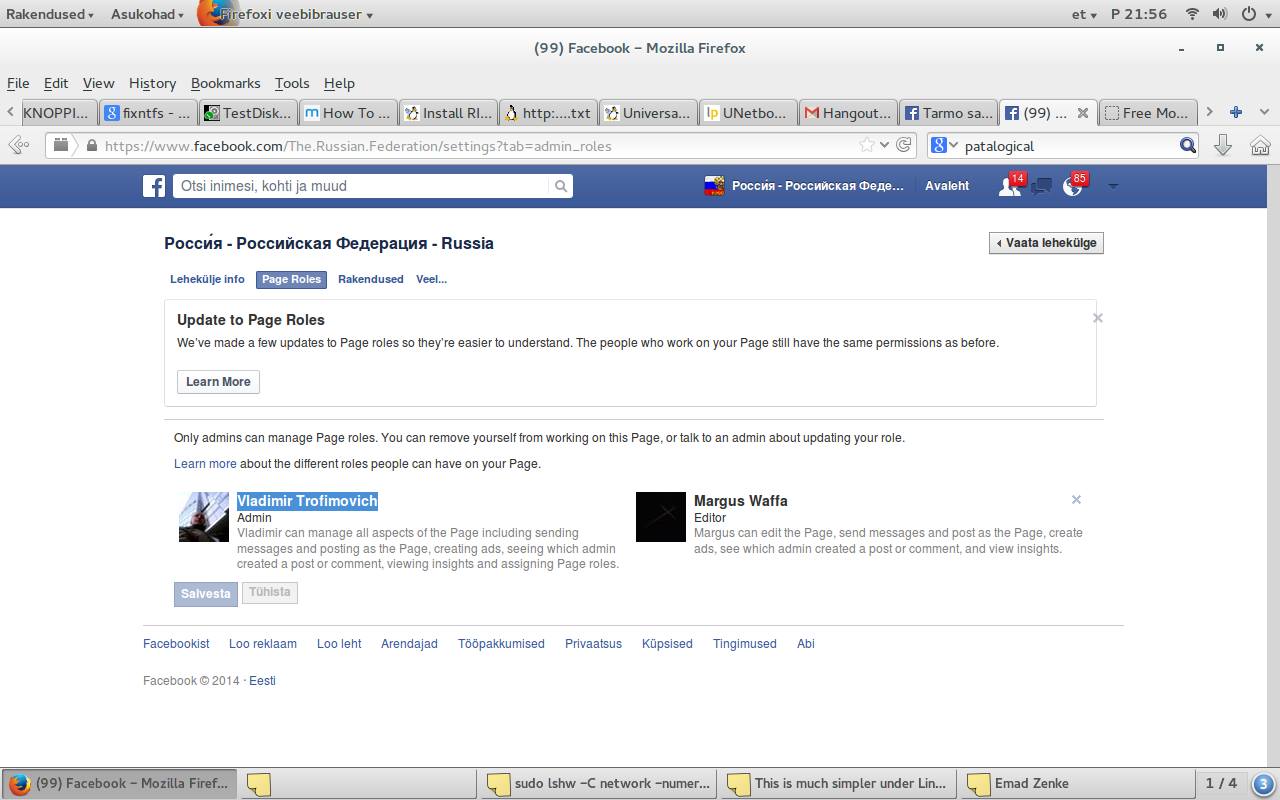The width and height of the screenshot is (1280, 800).
Task: Click Google search engine icon
Action: (939, 145)
